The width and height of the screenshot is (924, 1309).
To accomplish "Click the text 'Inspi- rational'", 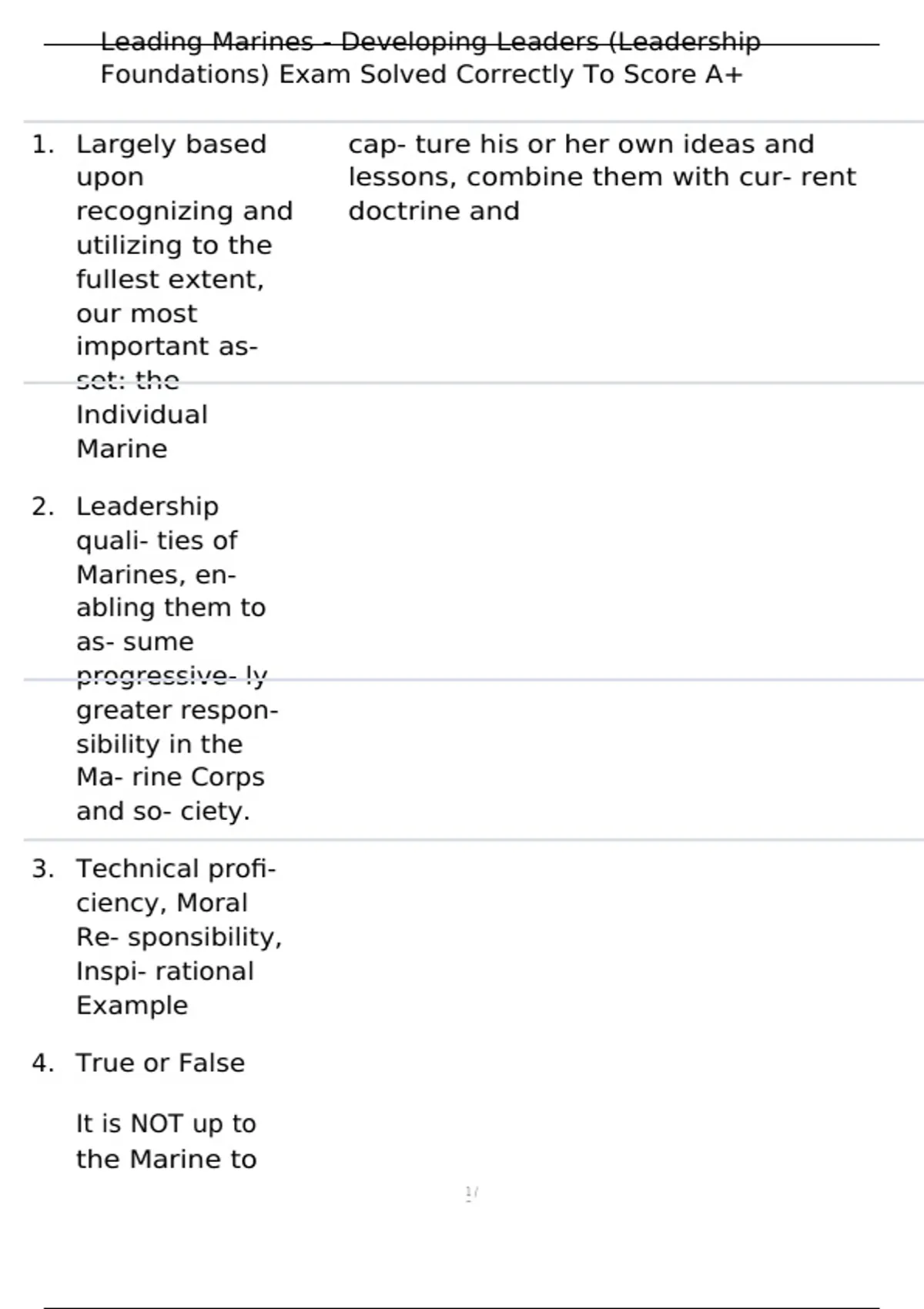I will pyautogui.click(x=165, y=971).
